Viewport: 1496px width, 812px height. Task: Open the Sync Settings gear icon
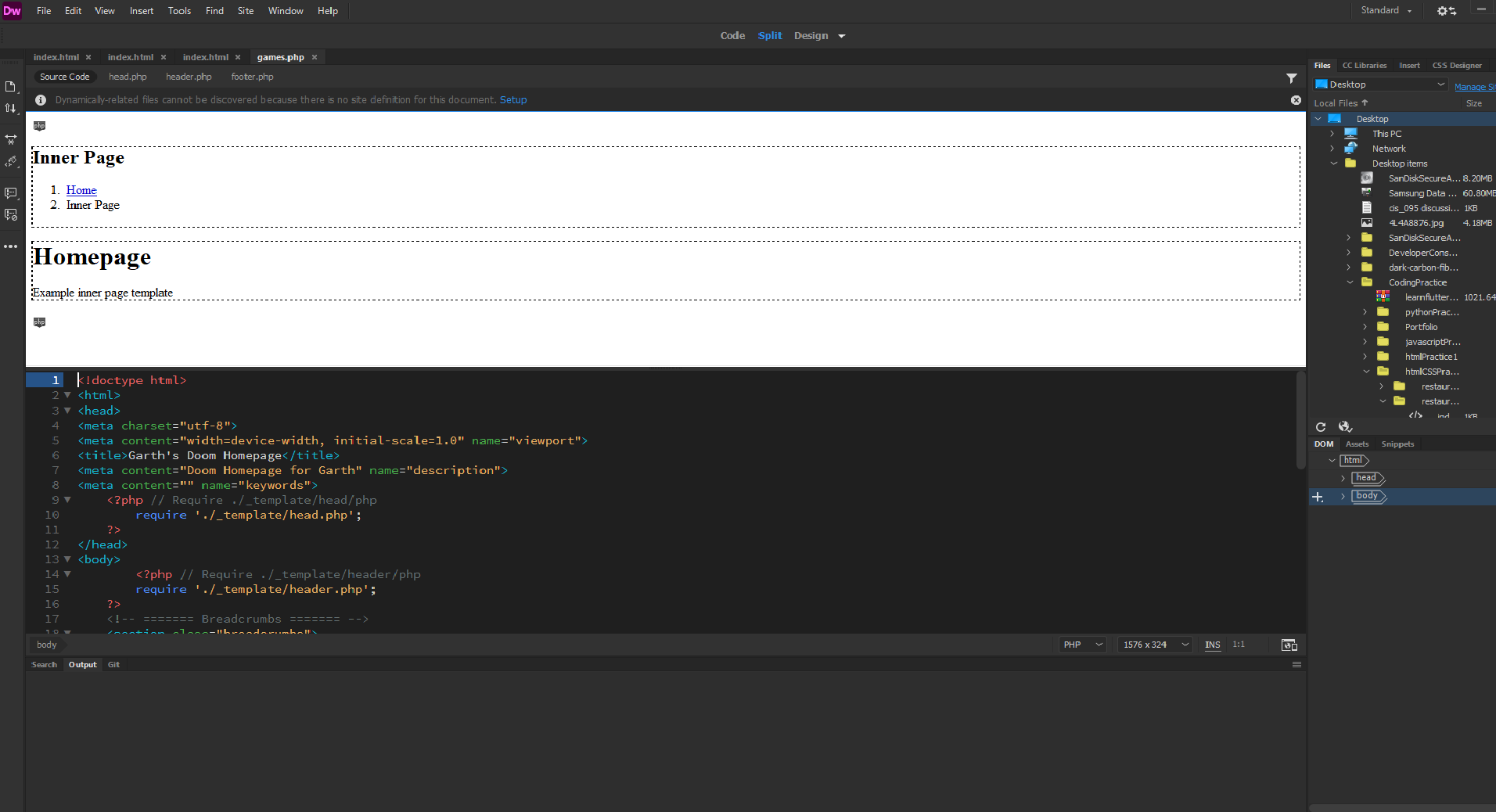(1446, 11)
